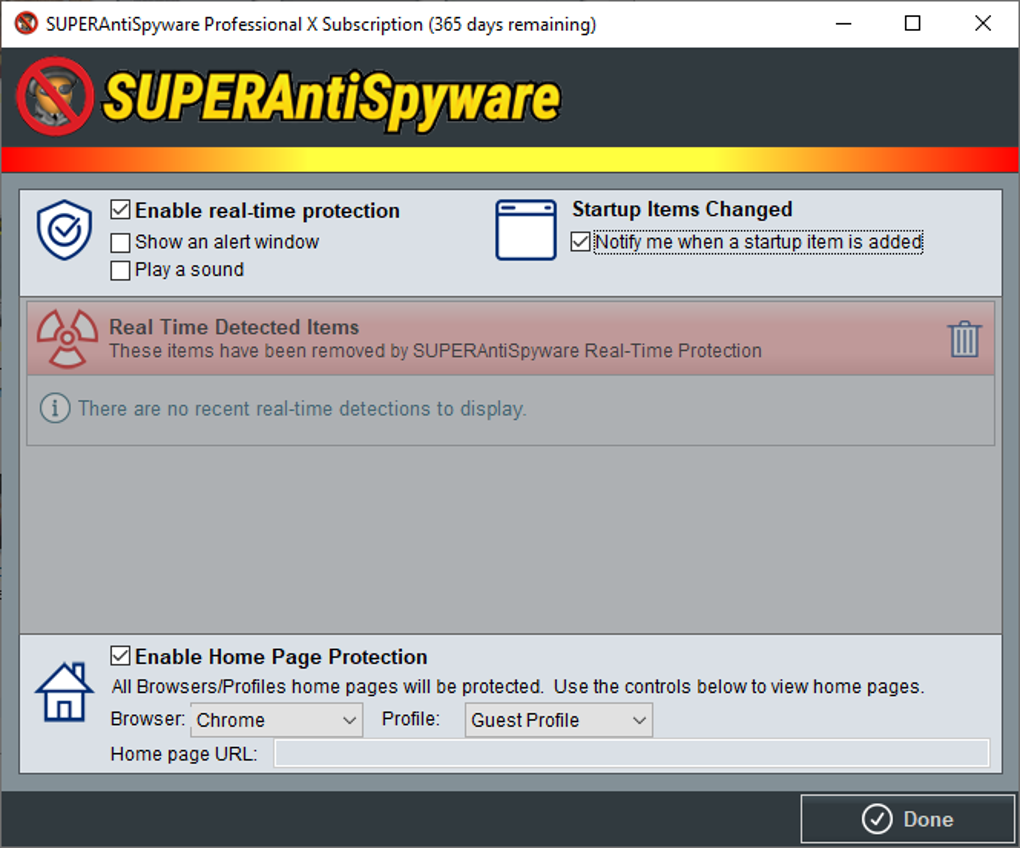
Task: Check Play a sound option
Action: tap(120, 270)
